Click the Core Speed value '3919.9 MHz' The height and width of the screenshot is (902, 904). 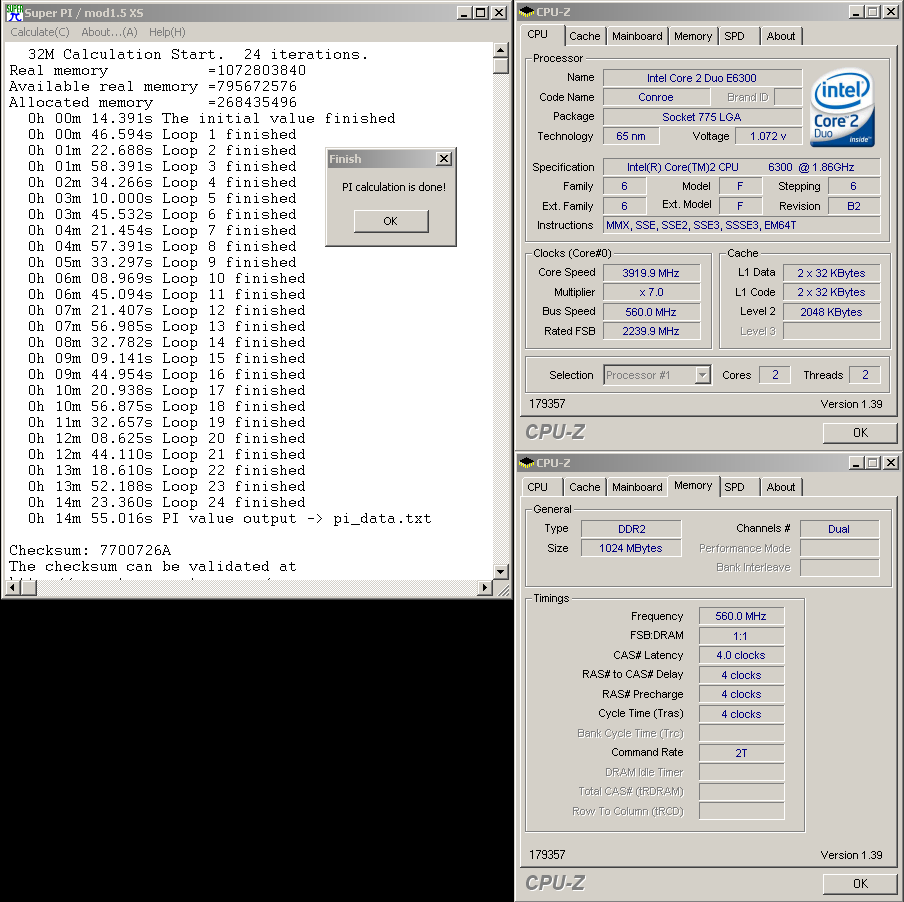tap(651, 273)
